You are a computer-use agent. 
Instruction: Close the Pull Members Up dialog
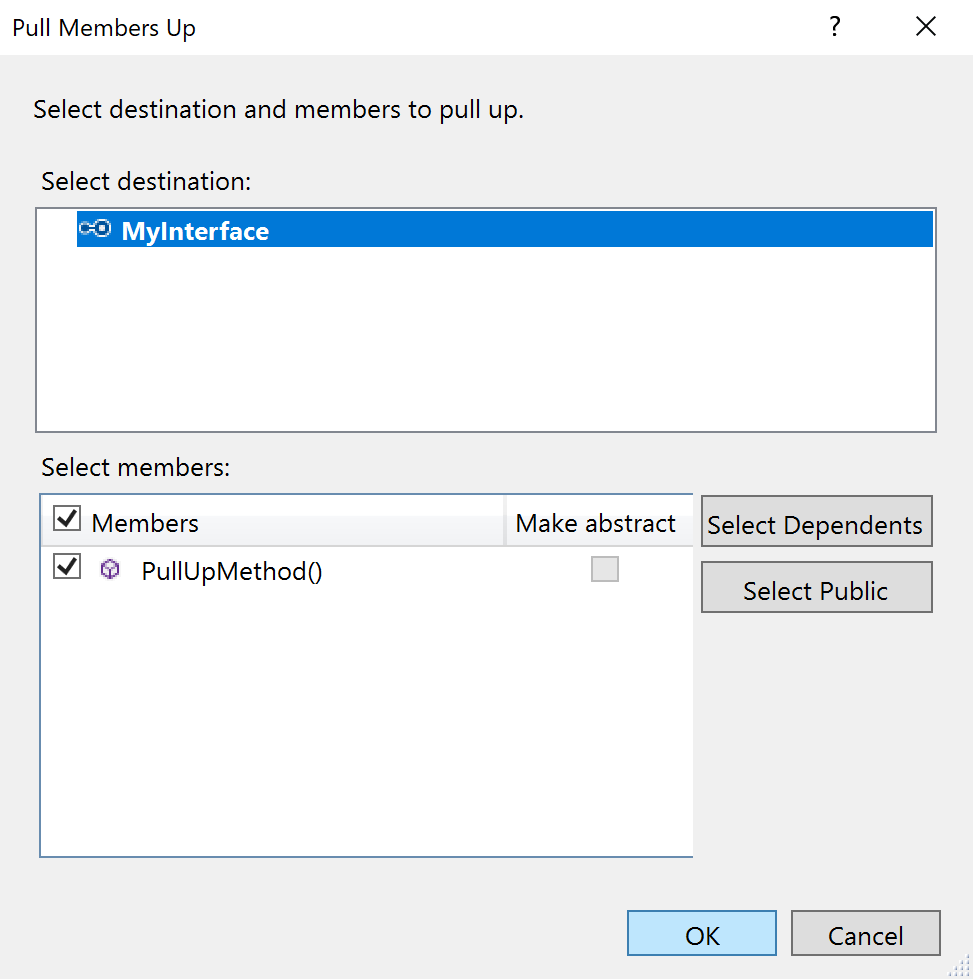[925, 26]
